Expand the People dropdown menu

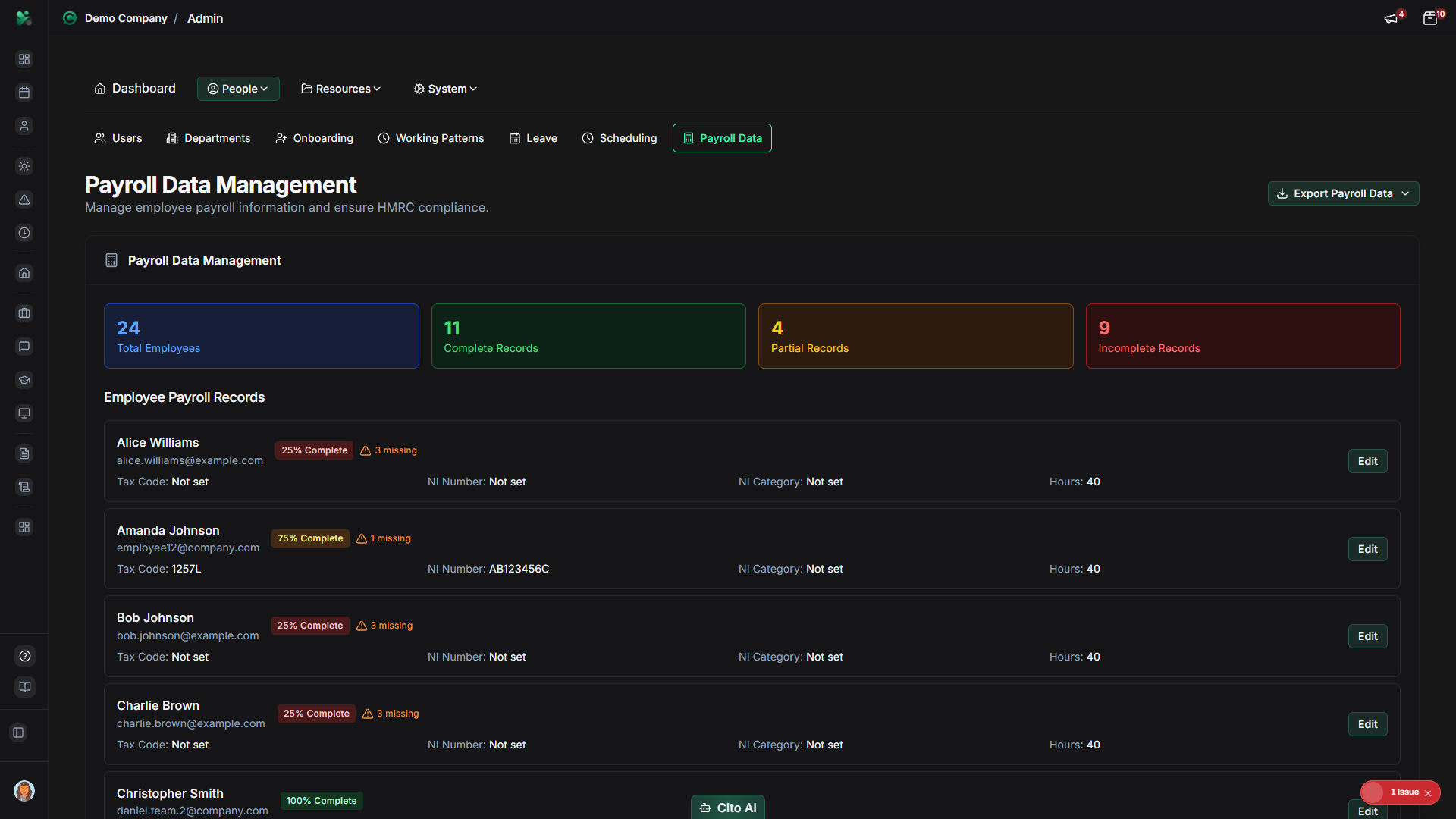tap(237, 89)
